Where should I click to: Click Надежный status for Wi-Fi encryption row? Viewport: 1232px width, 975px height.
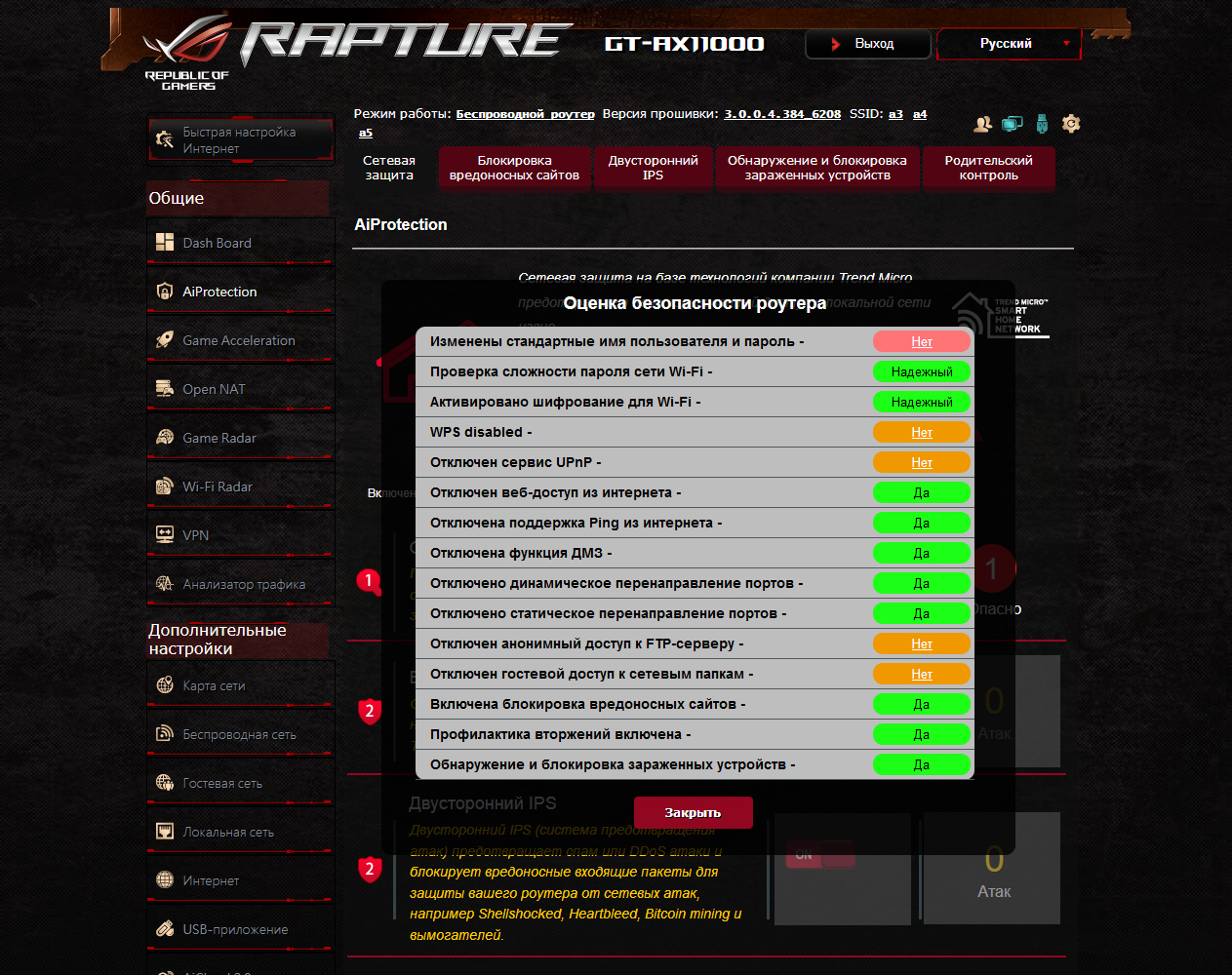922,402
